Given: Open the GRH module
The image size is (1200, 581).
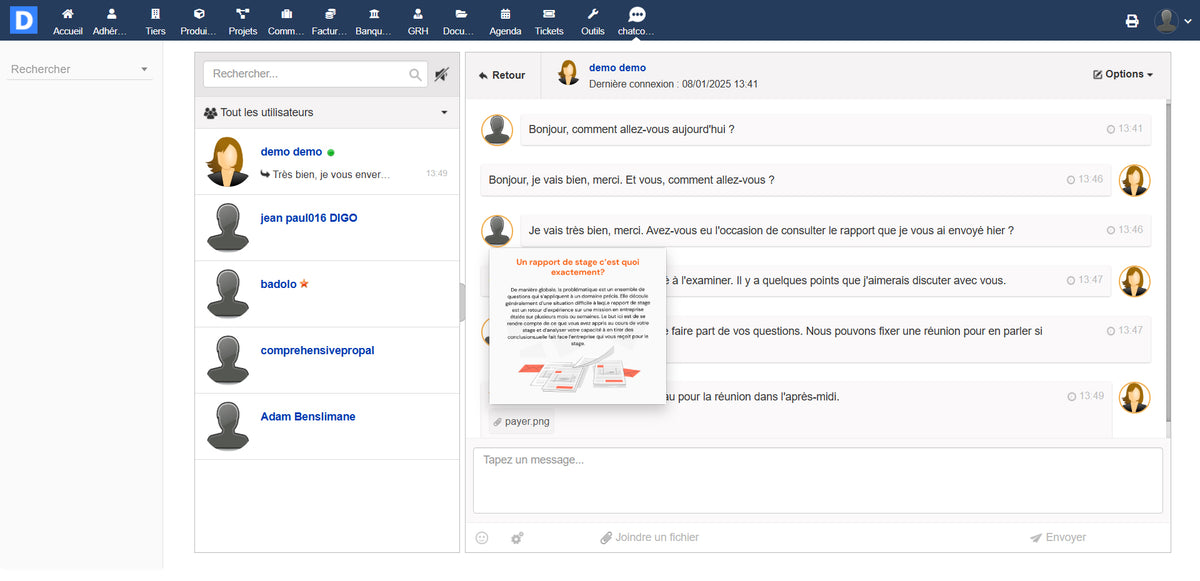Looking at the screenshot, I should click(417, 20).
